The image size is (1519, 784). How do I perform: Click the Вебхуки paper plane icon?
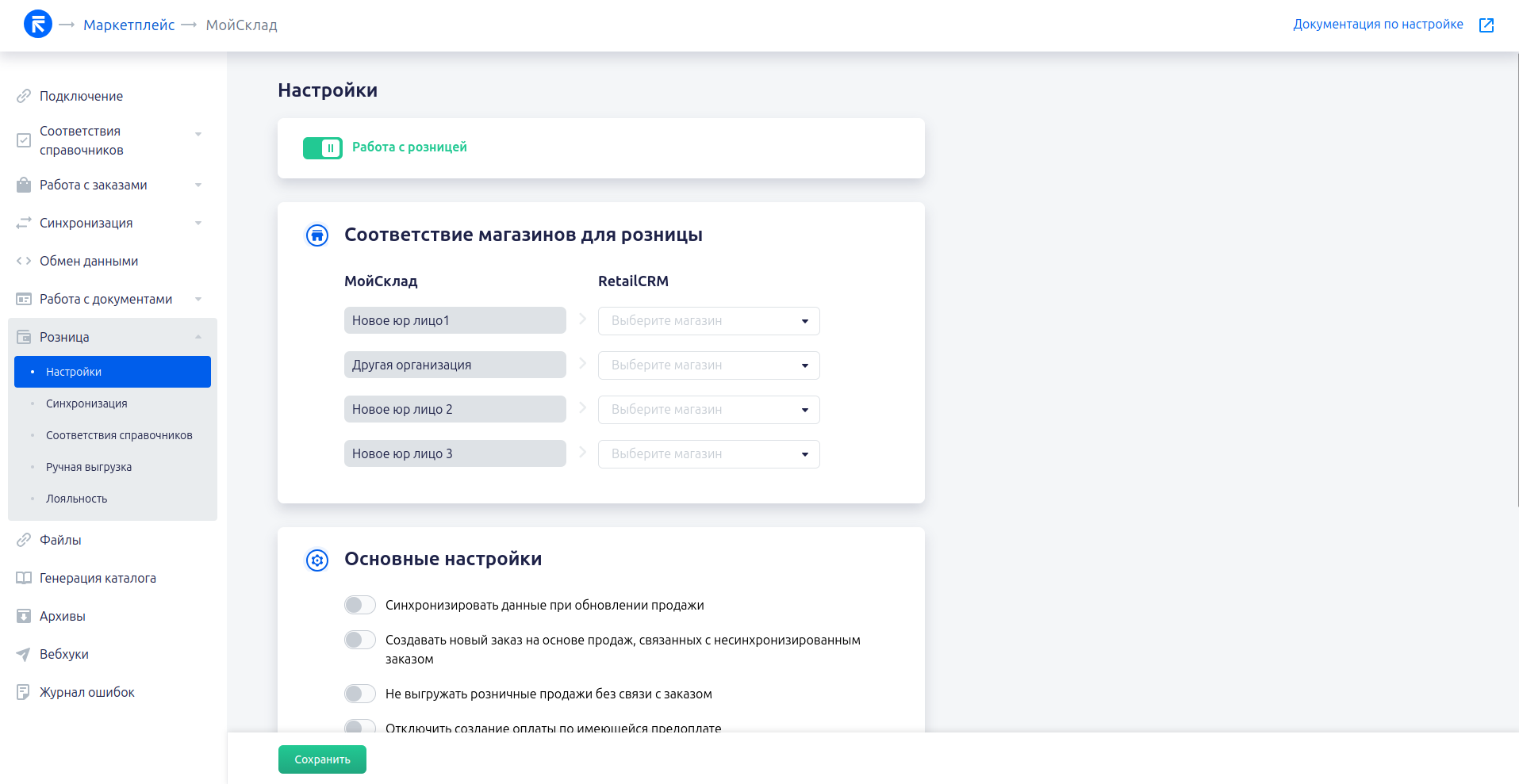(x=24, y=654)
